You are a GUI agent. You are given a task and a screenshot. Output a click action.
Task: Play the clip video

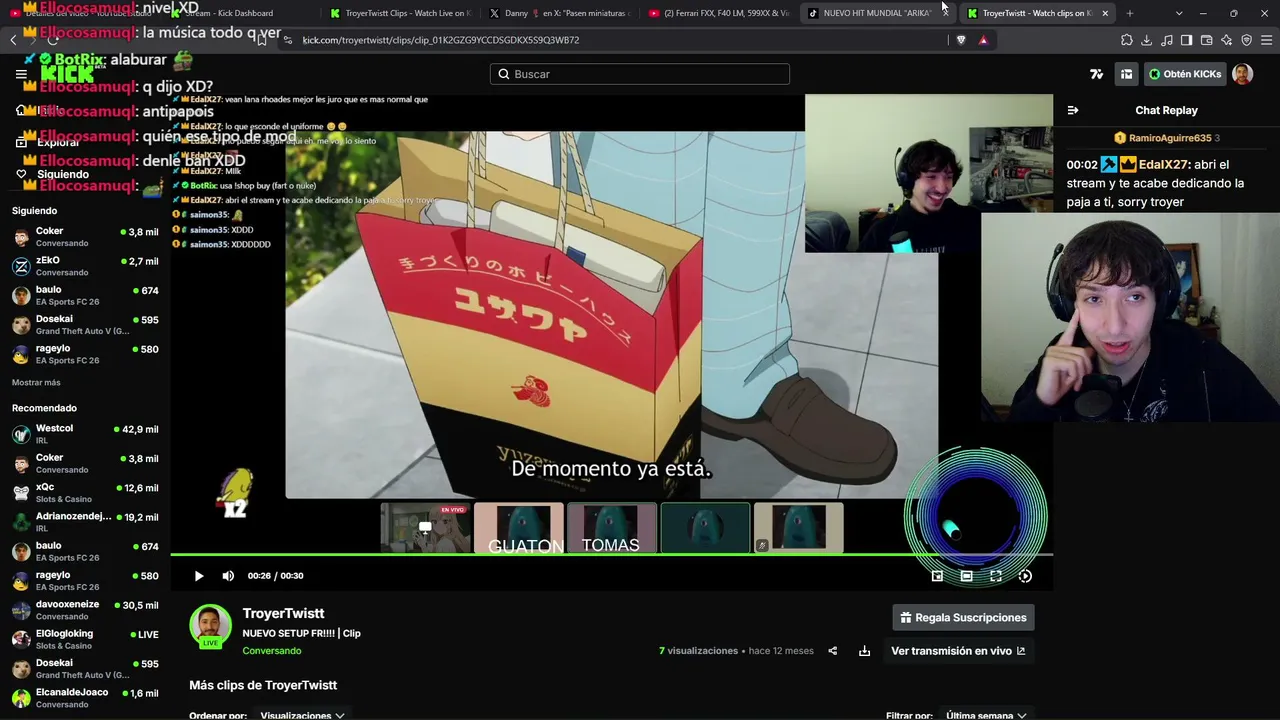pyautogui.click(x=198, y=576)
